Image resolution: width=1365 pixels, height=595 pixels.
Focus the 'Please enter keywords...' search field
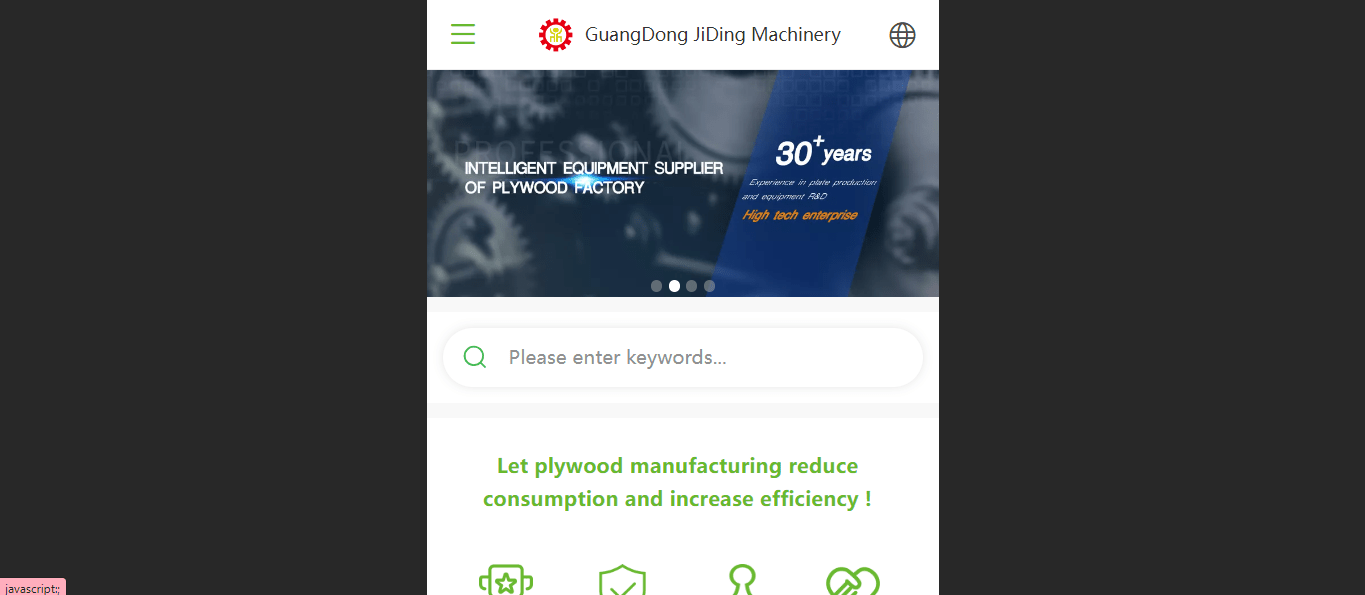(683, 357)
